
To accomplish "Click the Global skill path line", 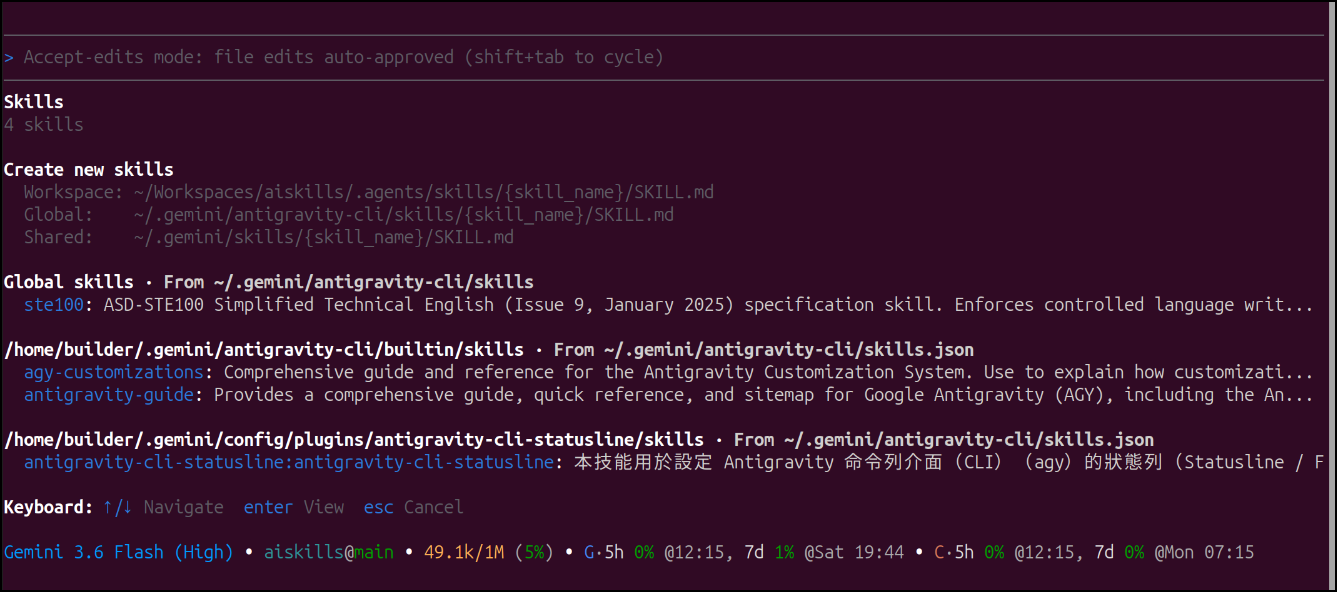I will point(349,214).
